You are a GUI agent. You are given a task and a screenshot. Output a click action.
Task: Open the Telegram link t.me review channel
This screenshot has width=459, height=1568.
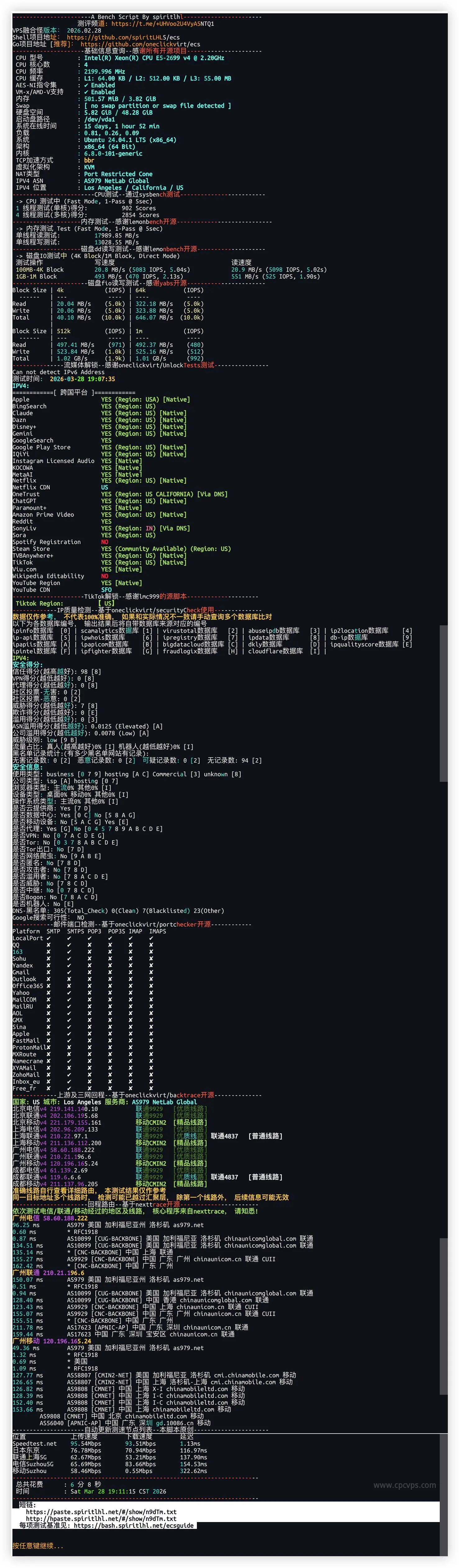[x=162, y=24]
